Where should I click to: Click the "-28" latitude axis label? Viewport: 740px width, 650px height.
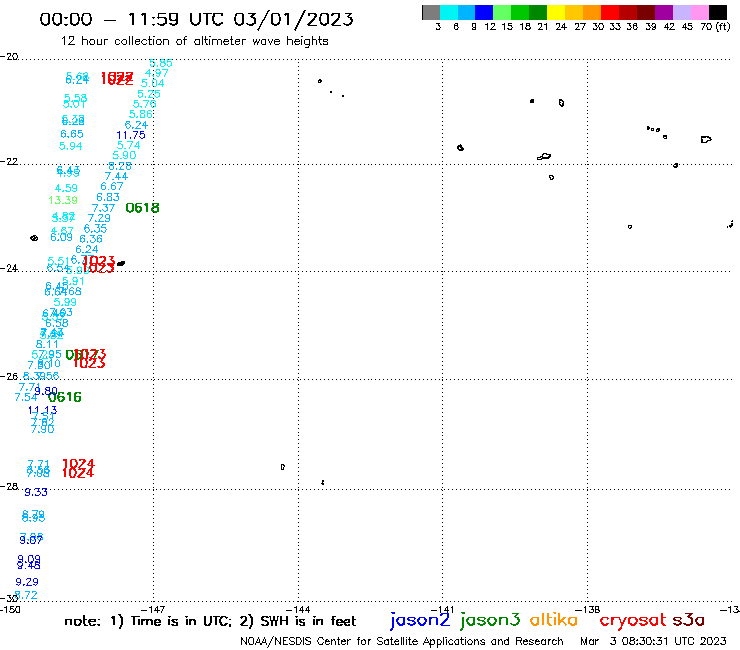[x=9, y=486]
